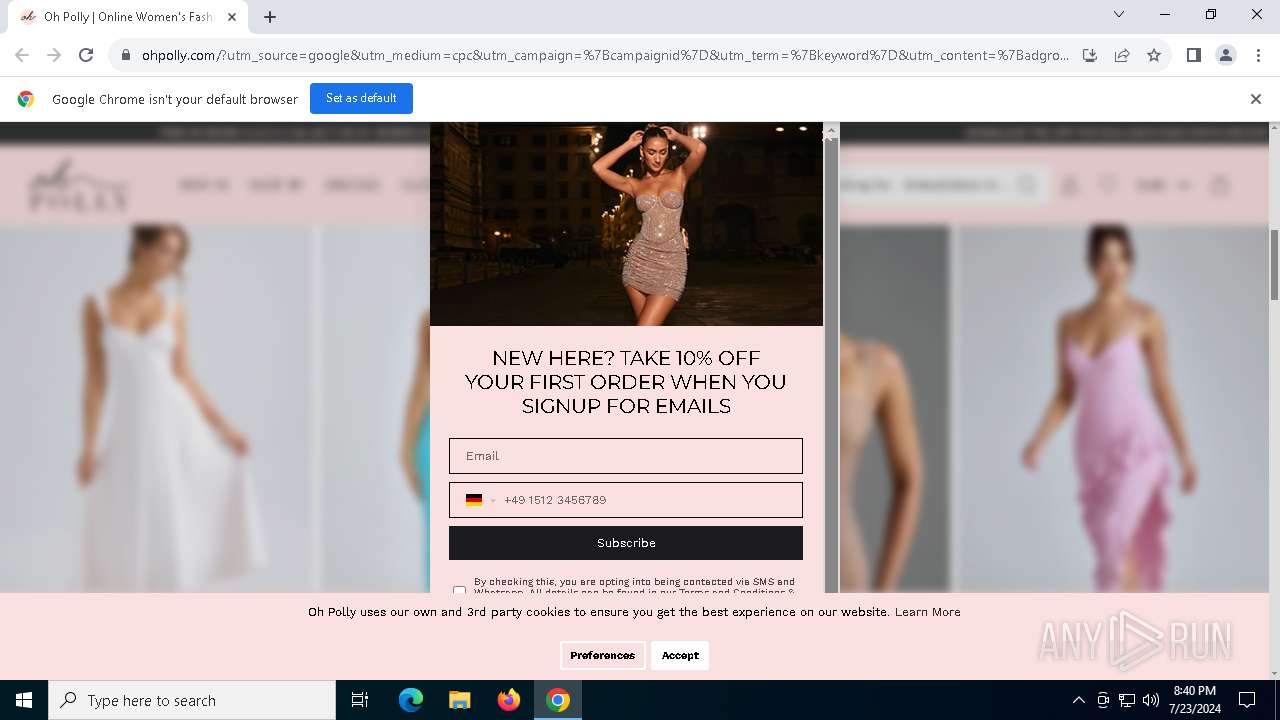Click the sequin dress model image
This screenshot has height=720, width=1280.
pyautogui.click(x=626, y=224)
